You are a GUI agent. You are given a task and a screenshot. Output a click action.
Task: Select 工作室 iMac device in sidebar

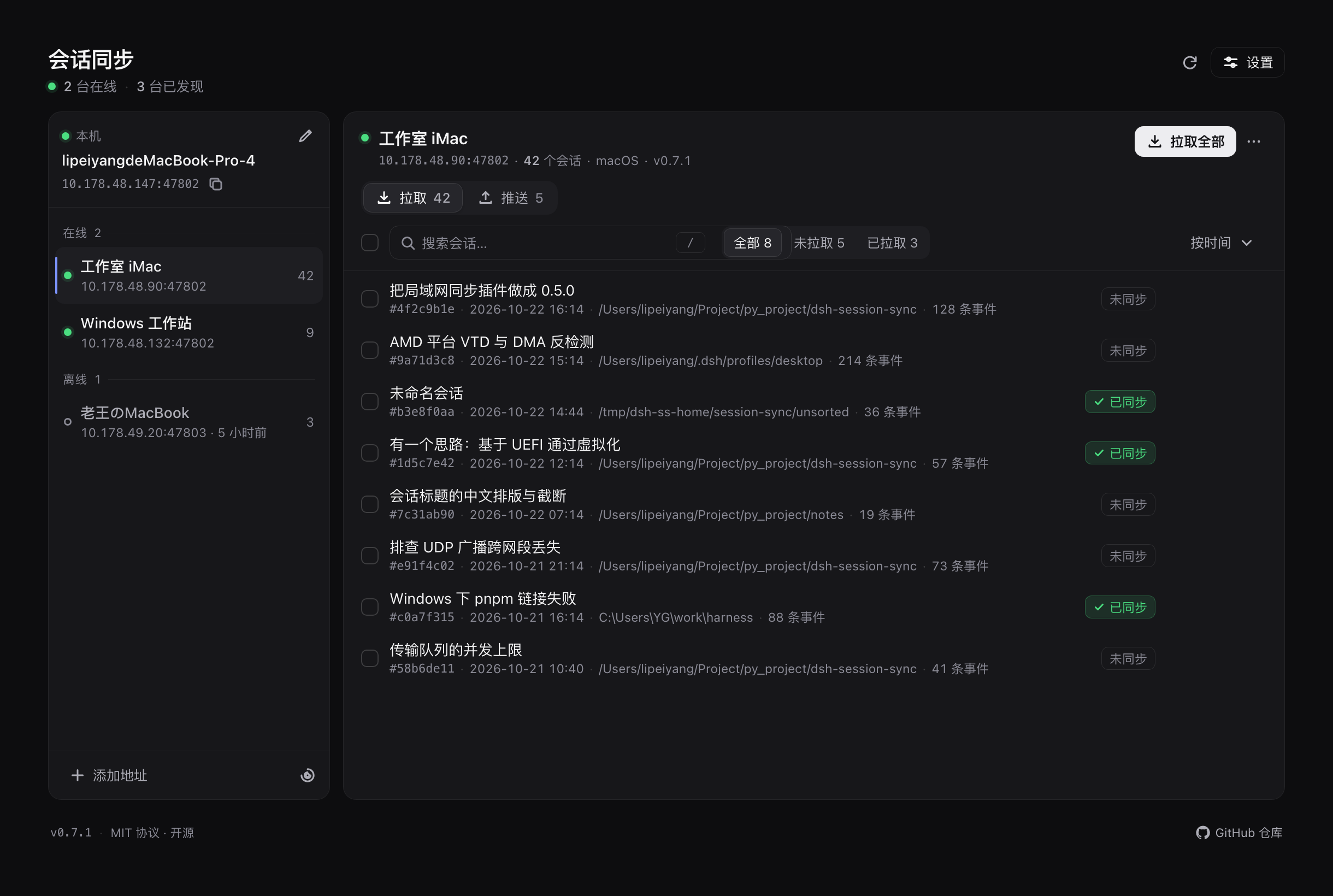pyautogui.click(x=189, y=275)
